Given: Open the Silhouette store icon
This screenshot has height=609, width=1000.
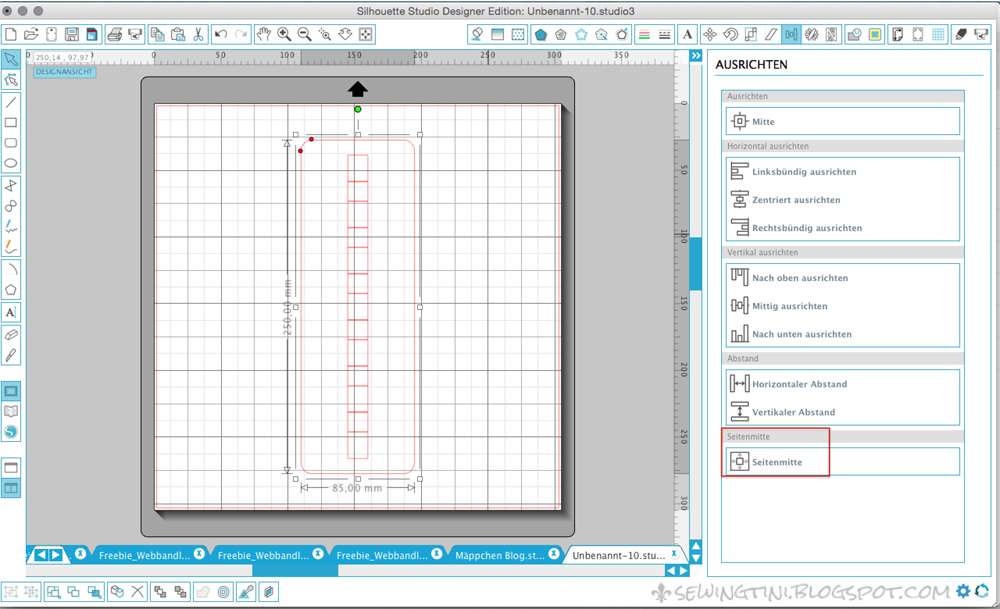Looking at the screenshot, I should pos(11,432).
